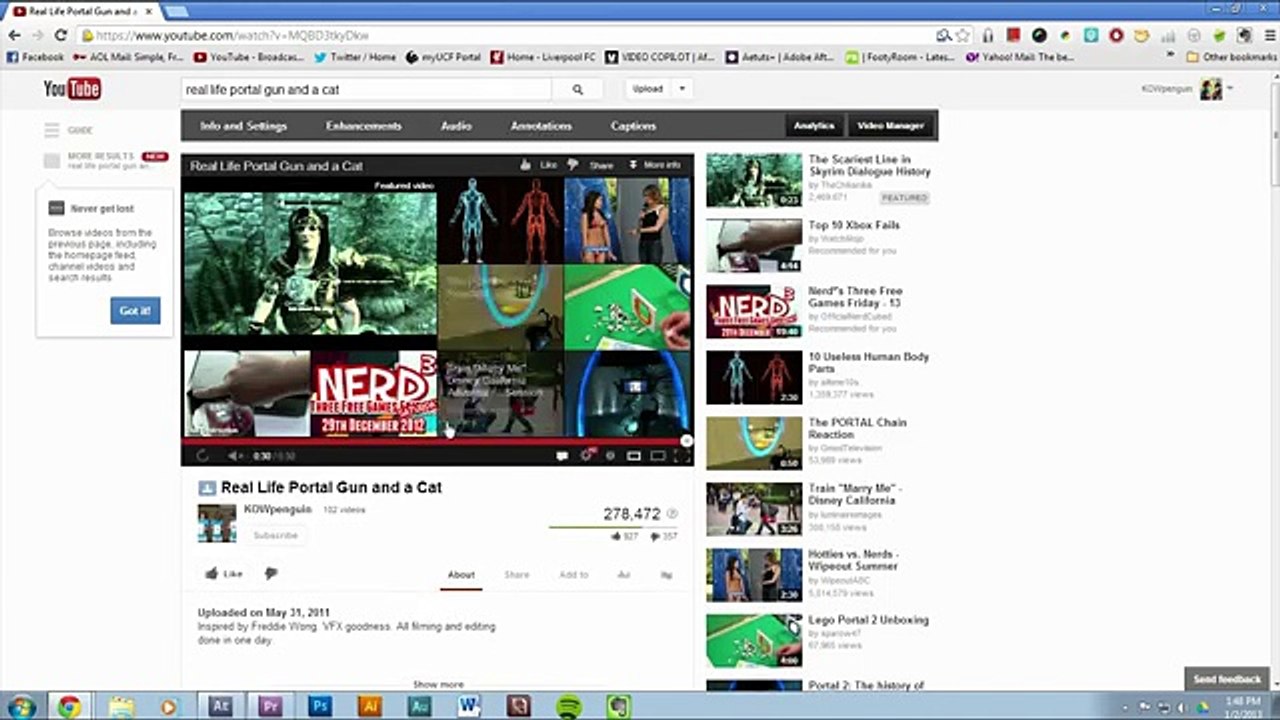Open player settings gear icon
1280x720 pixels.
[587, 456]
